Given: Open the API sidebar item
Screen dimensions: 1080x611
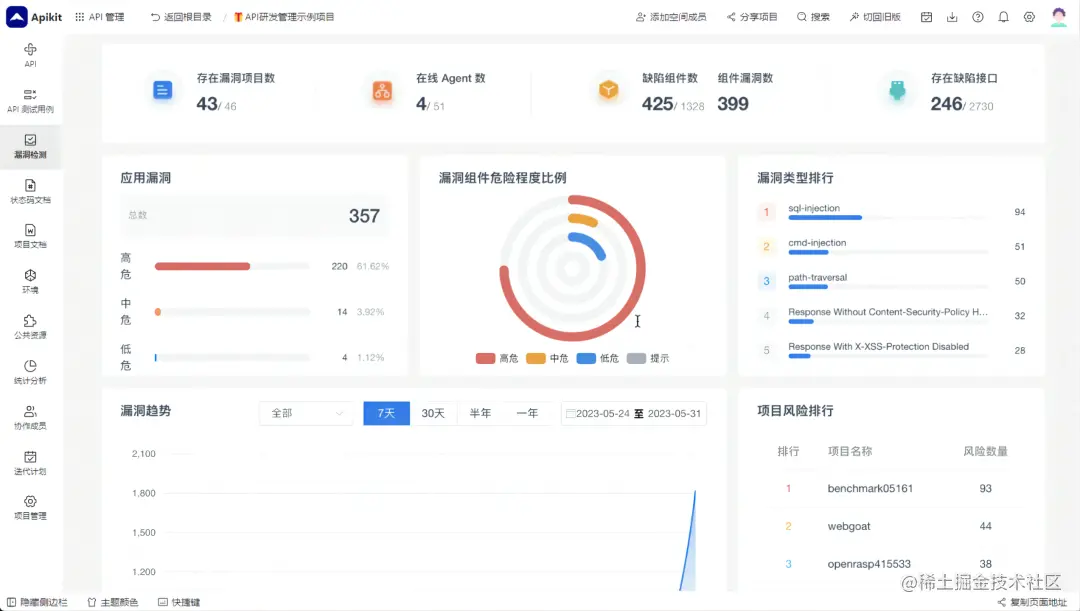Looking at the screenshot, I should pos(30,55).
